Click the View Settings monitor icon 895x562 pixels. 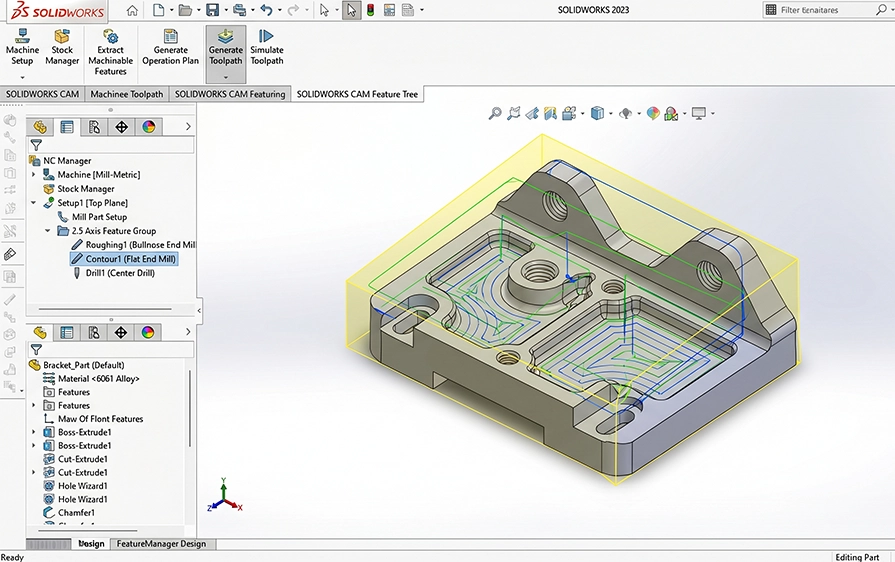tap(699, 114)
